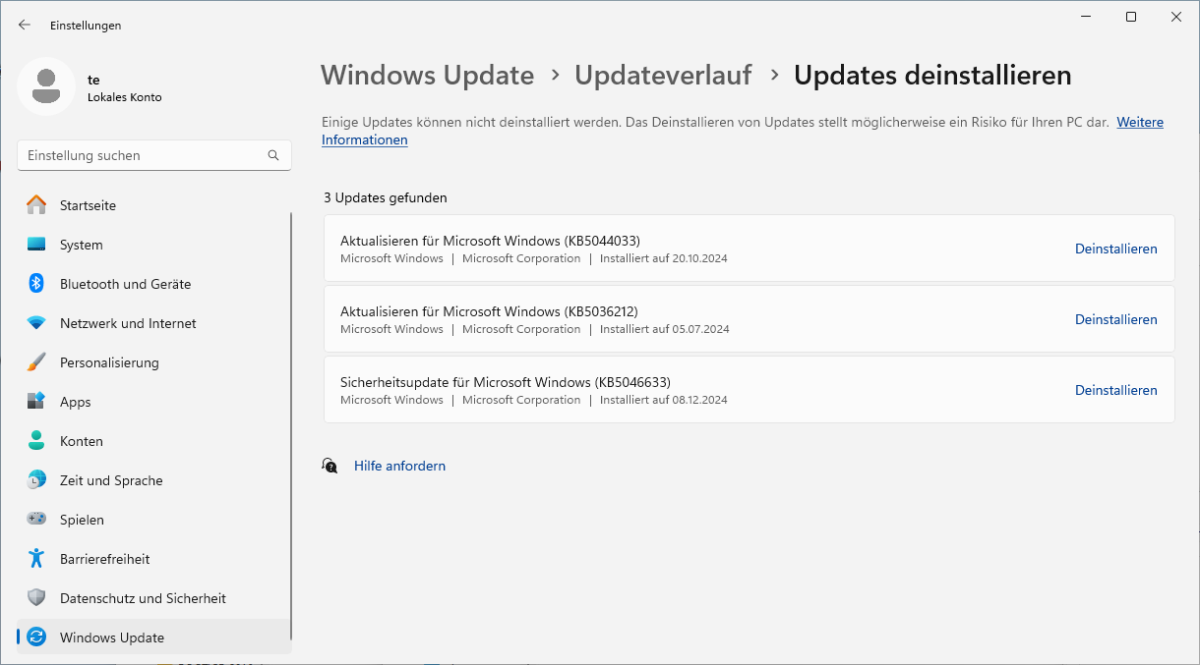This screenshot has height=665, width=1200.
Task: Click 'Installiert auf 05.07.2024' text
Action: pyautogui.click(x=664, y=329)
